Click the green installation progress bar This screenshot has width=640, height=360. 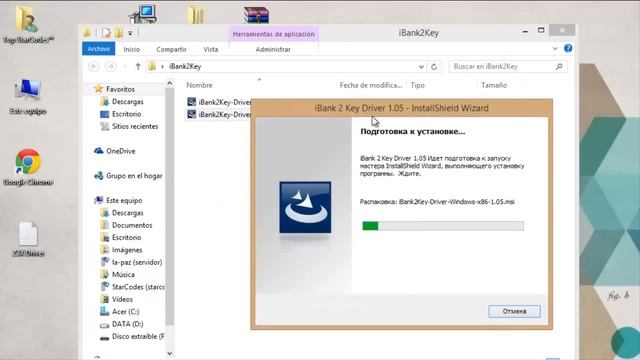pos(443,226)
